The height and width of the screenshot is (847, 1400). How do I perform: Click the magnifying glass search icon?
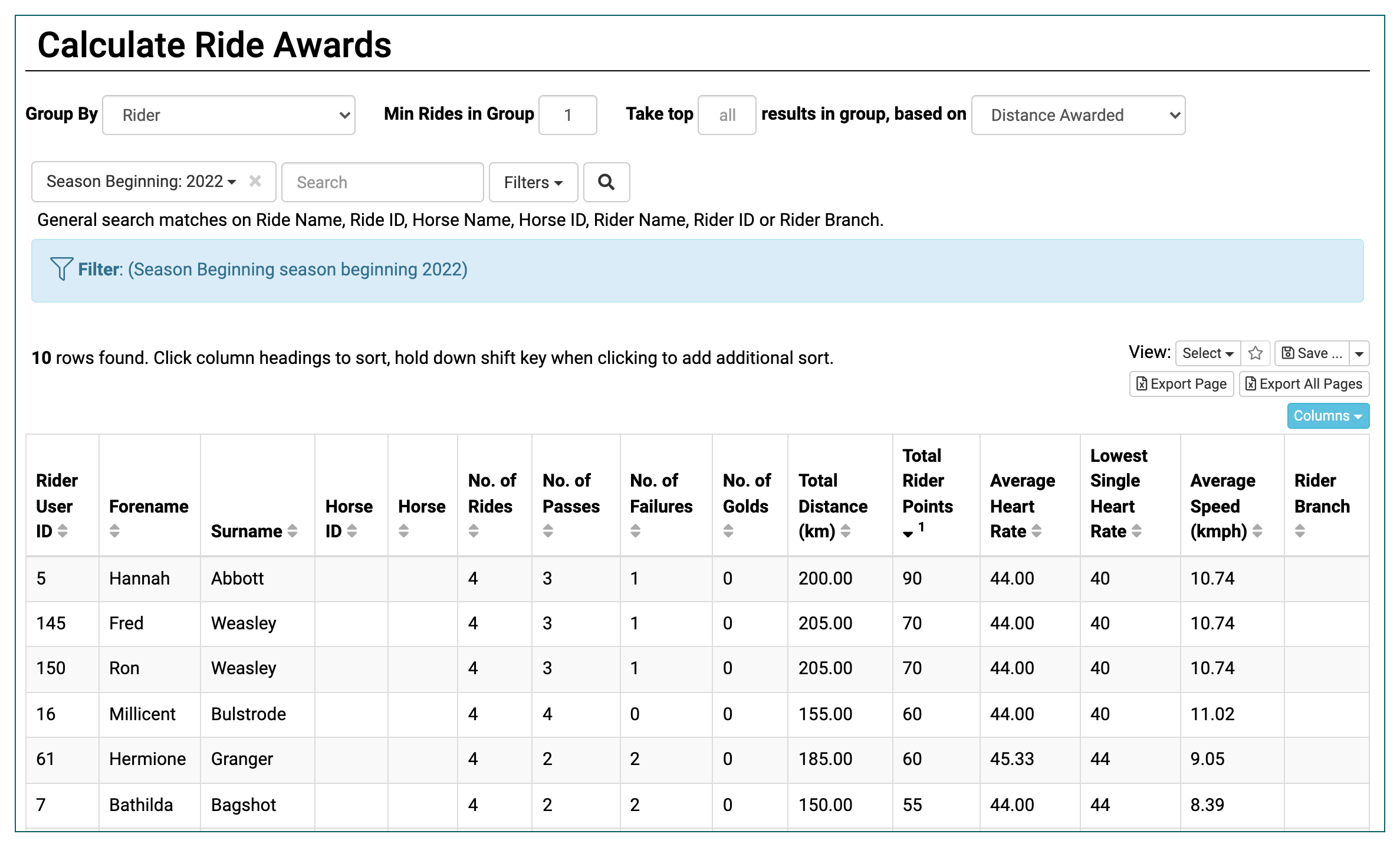tap(606, 182)
